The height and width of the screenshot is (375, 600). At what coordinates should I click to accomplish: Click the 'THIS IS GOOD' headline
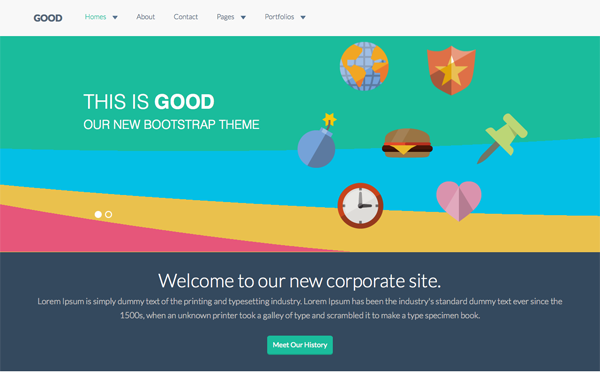(x=149, y=102)
